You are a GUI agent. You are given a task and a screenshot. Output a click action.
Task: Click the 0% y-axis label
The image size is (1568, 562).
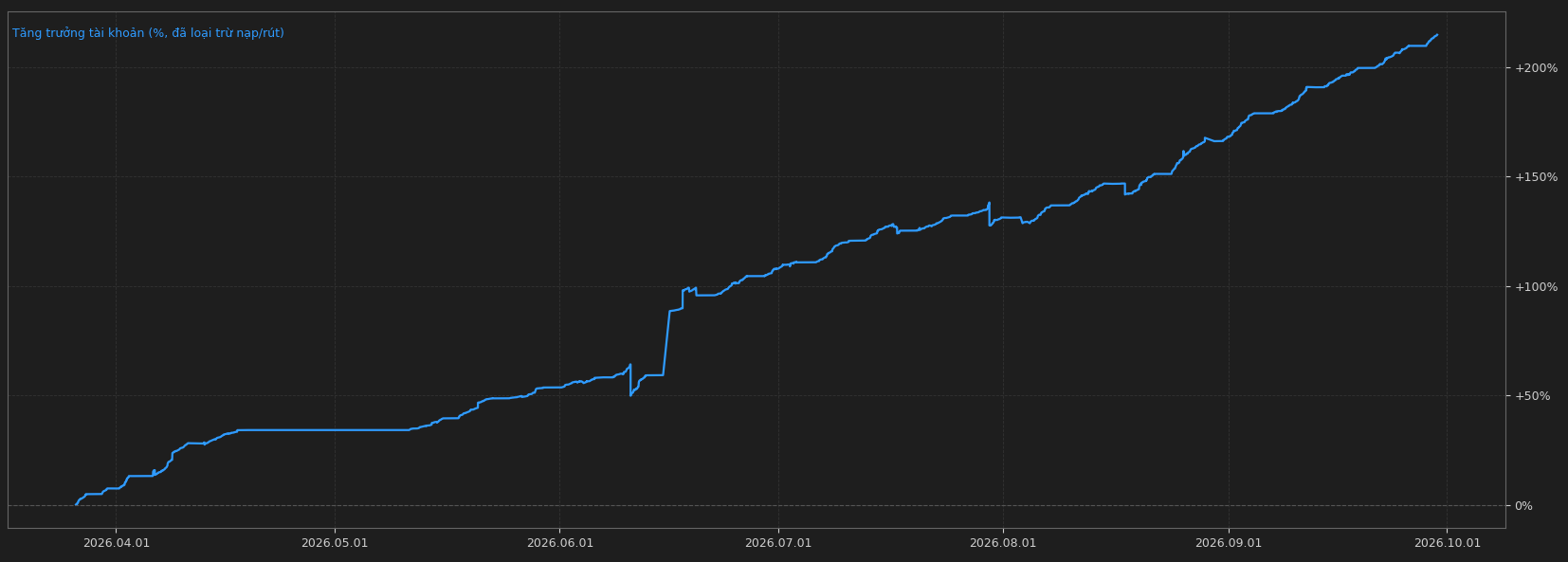pyautogui.click(x=1523, y=506)
